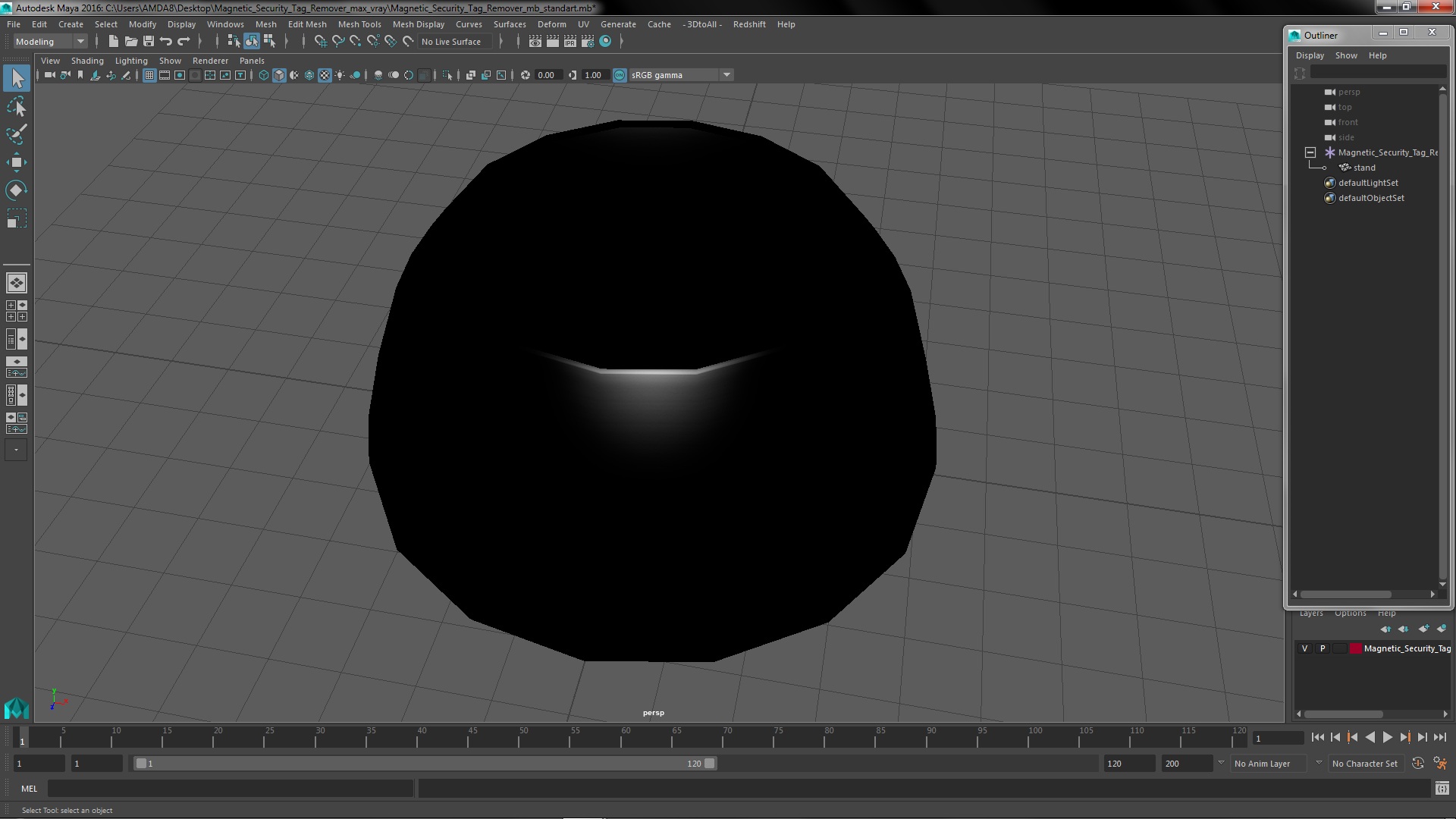Screen dimensions: 1456x819
Task: Select the Lasso tool in toolbox
Action: click(17, 107)
